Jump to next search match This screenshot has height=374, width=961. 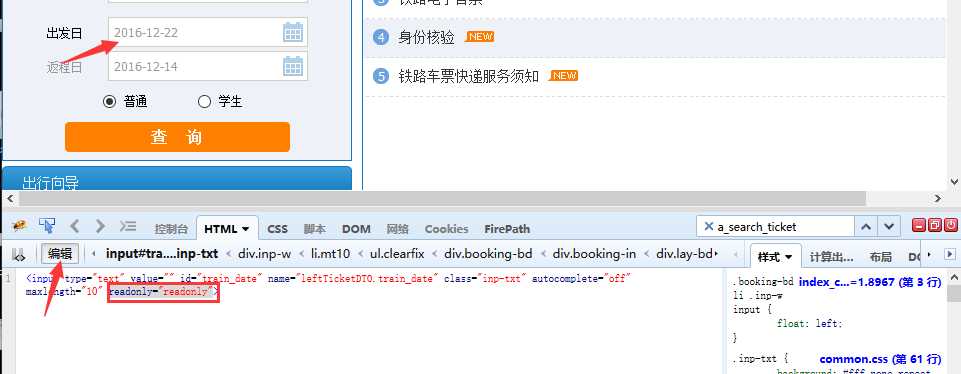[x=889, y=226]
